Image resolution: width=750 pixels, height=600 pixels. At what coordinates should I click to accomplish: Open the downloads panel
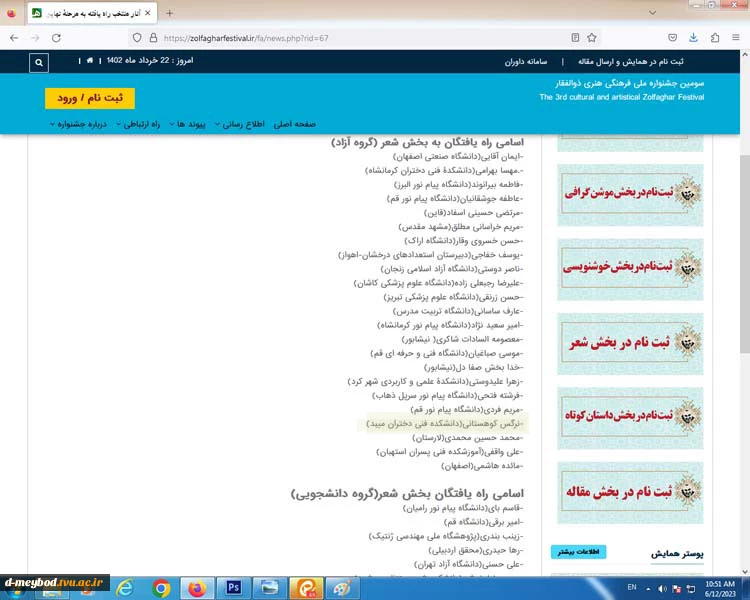[x=693, y=38]
